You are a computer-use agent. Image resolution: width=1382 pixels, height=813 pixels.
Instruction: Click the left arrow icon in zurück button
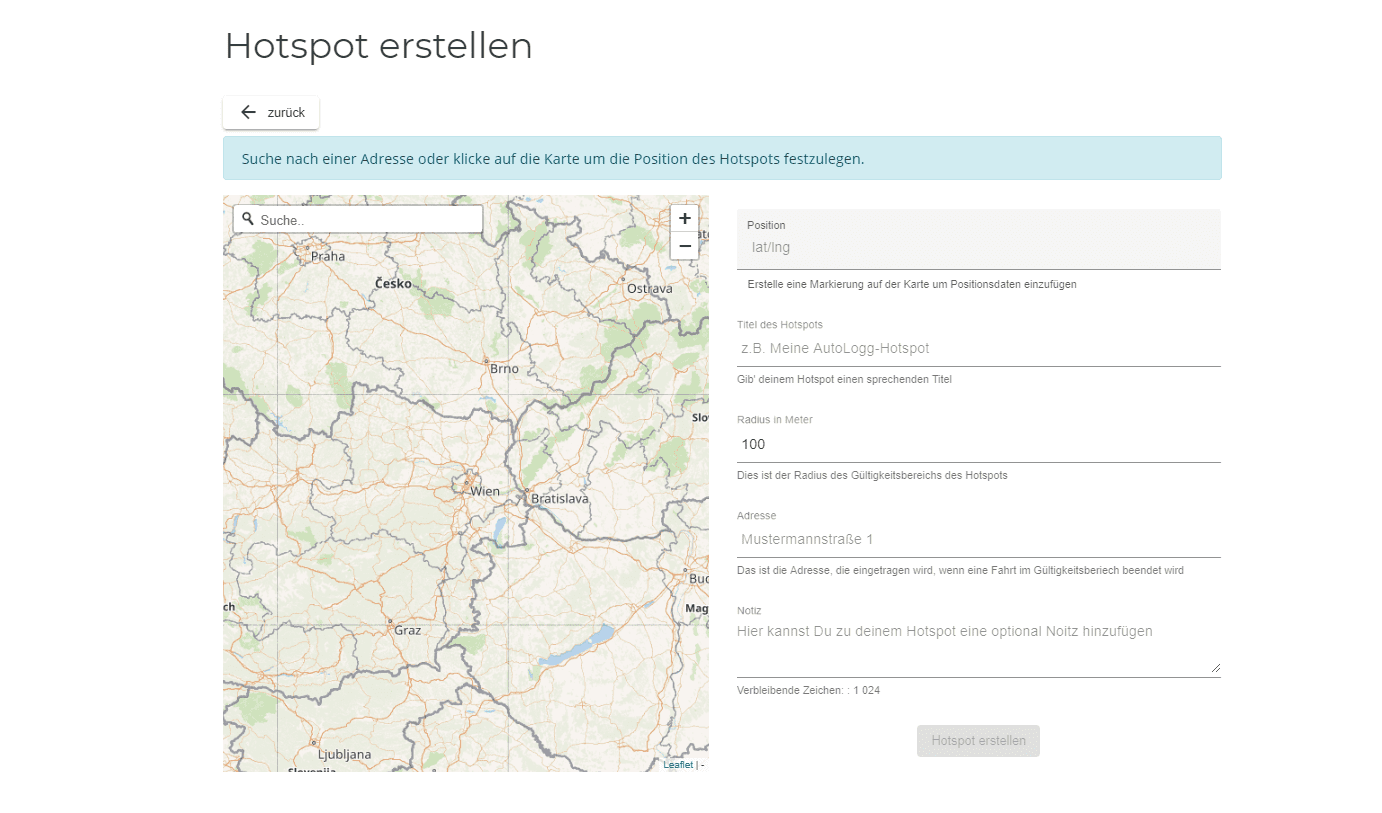pos(248,112)
